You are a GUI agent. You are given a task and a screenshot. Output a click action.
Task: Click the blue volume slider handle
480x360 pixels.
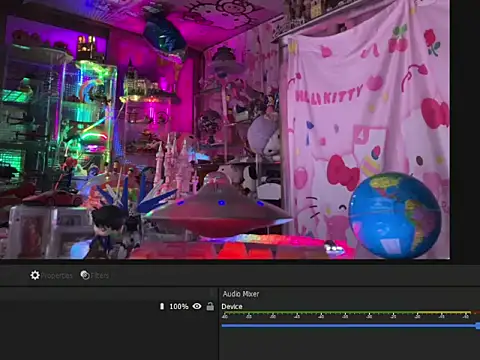(x=478, y=325)
